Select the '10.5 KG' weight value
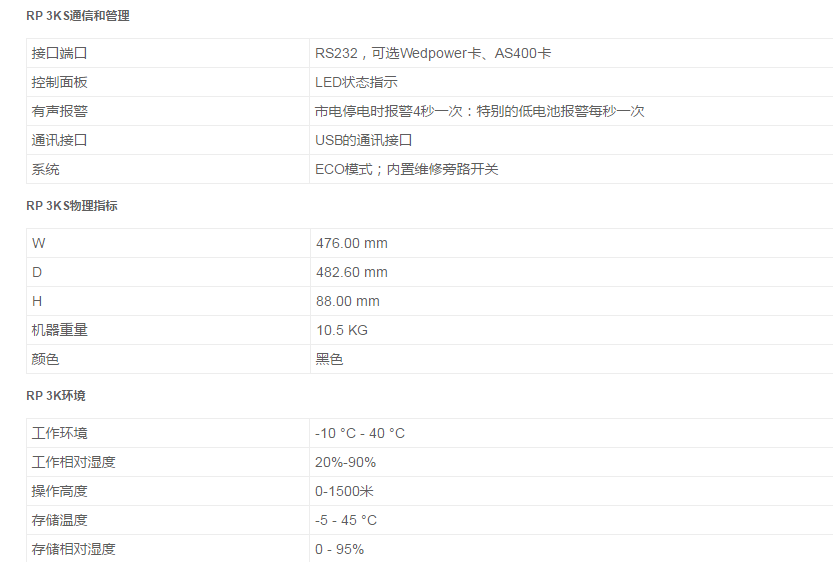 coord(341,330)
